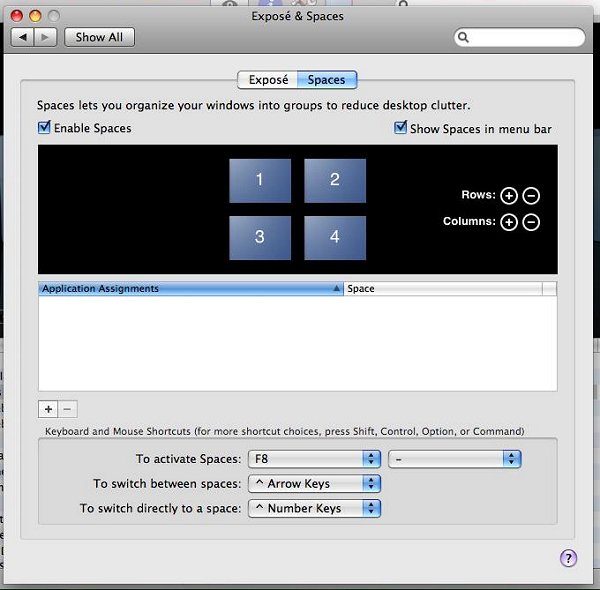Go back with the left arrow button

(x=23, y=37)
